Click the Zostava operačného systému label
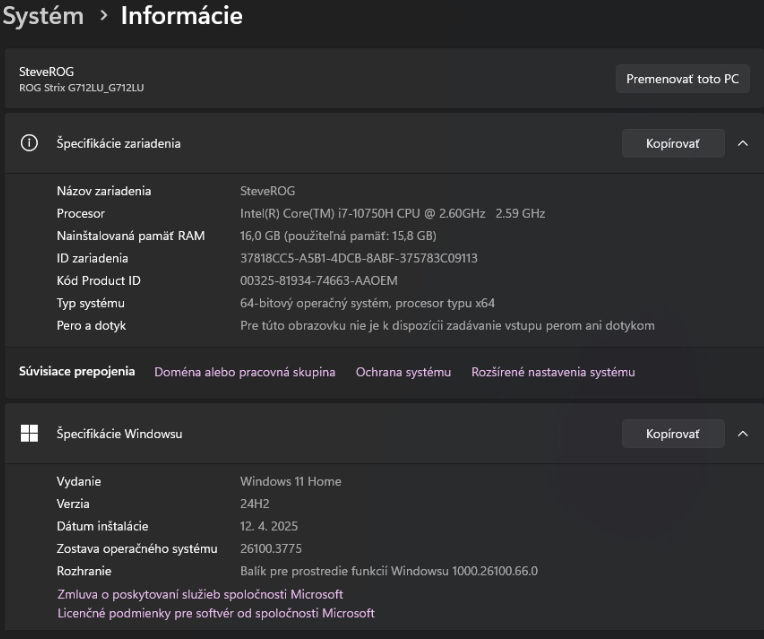Viewport: 764px width, 639px height. pos(137,548)
